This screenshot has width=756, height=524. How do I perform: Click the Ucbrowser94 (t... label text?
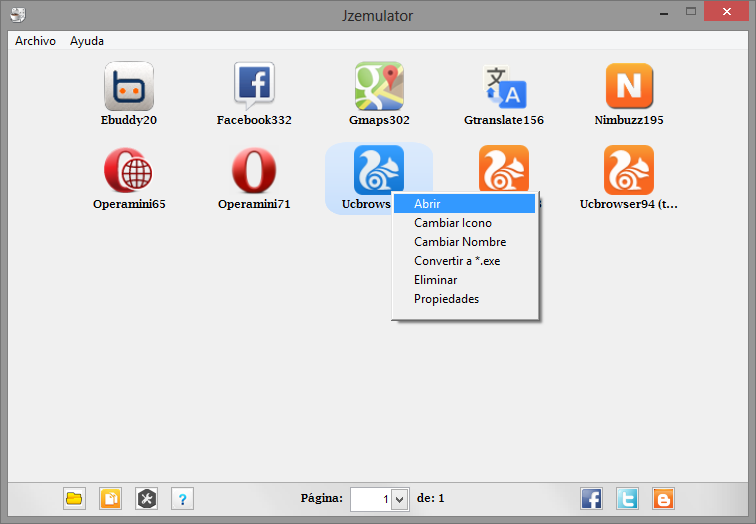[629, 204]
